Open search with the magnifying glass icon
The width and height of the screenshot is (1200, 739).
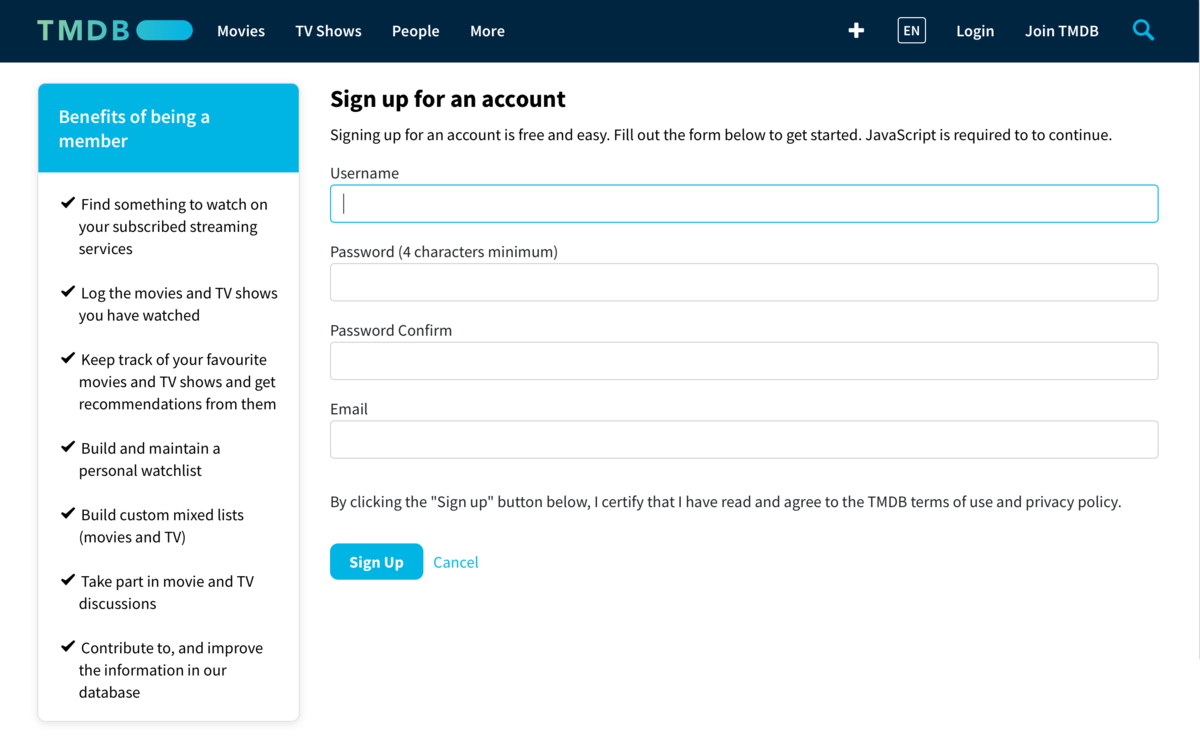click(1143, 31)
